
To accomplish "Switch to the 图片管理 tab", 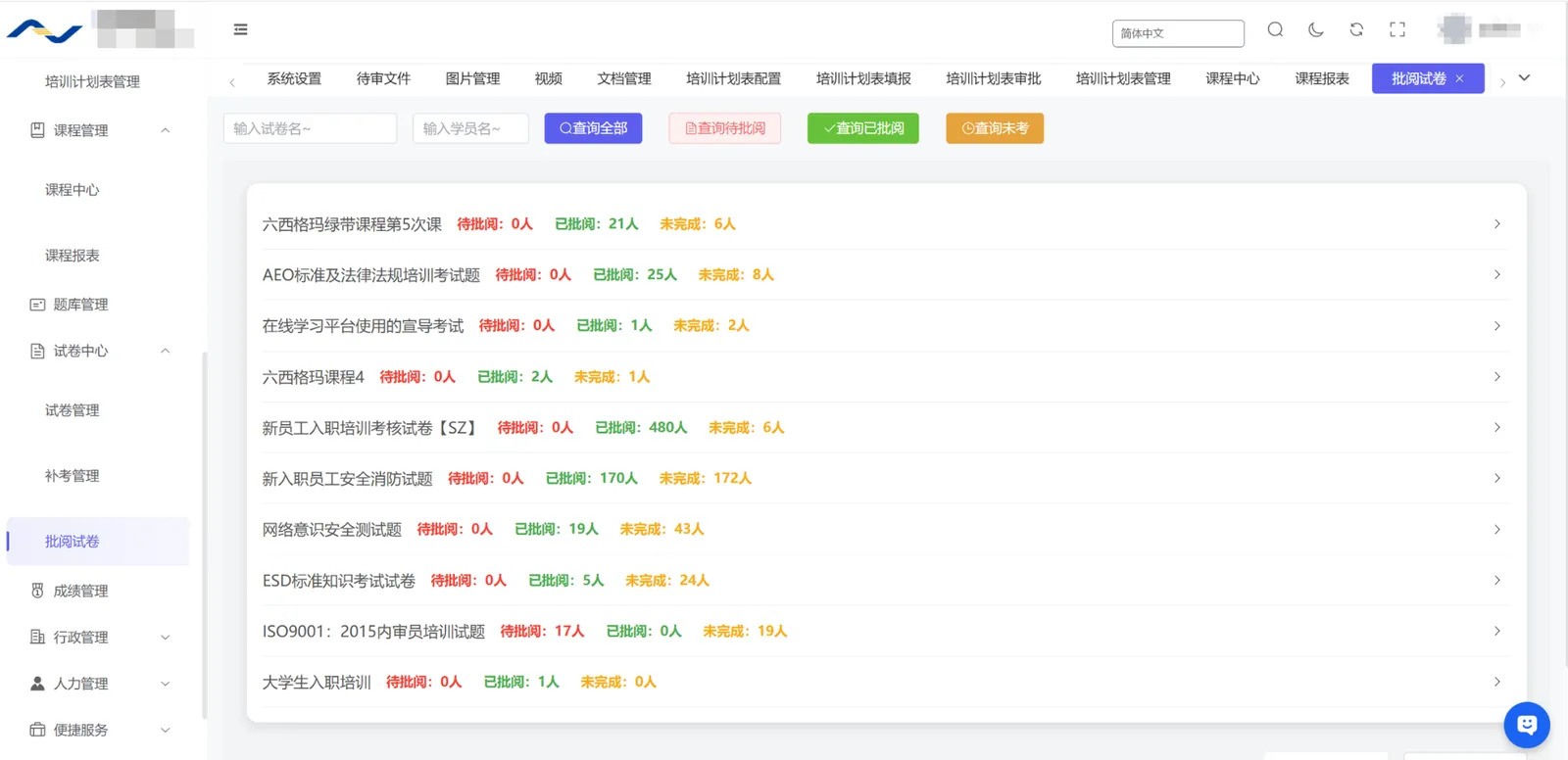I will [472, 78].
